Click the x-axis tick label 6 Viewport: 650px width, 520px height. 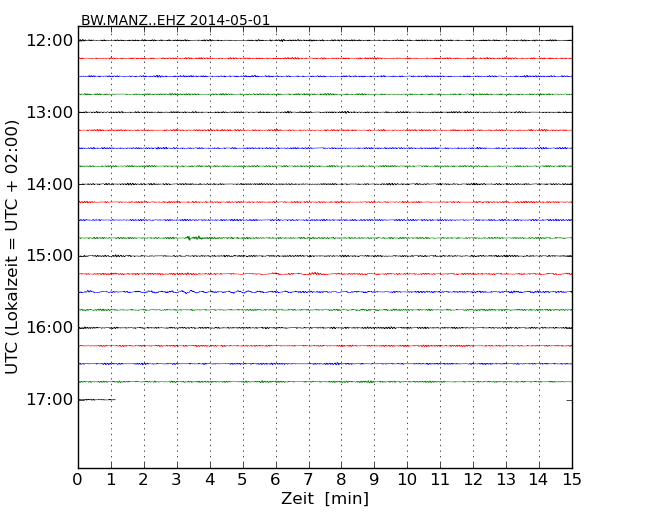pos(276,480)
